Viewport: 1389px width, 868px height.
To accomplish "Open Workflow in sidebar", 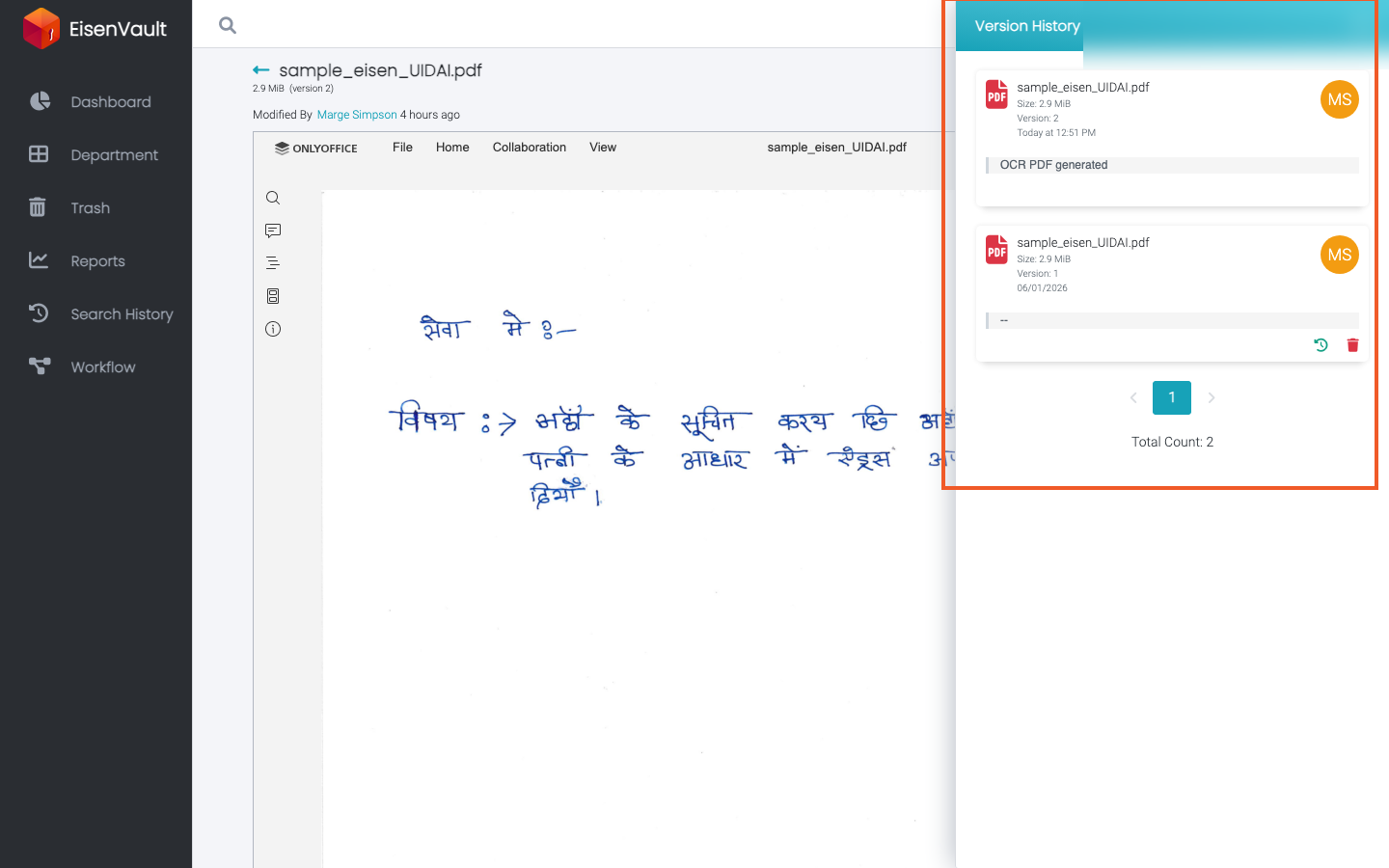I will point(102,367).
